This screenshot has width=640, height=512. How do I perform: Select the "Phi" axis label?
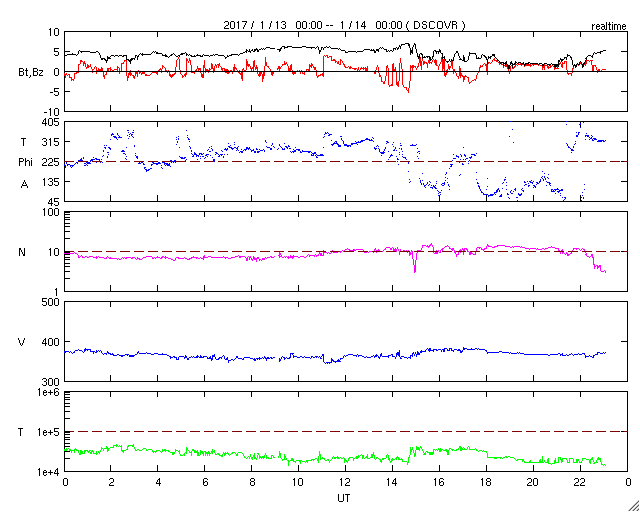click(x=24, y=163)
